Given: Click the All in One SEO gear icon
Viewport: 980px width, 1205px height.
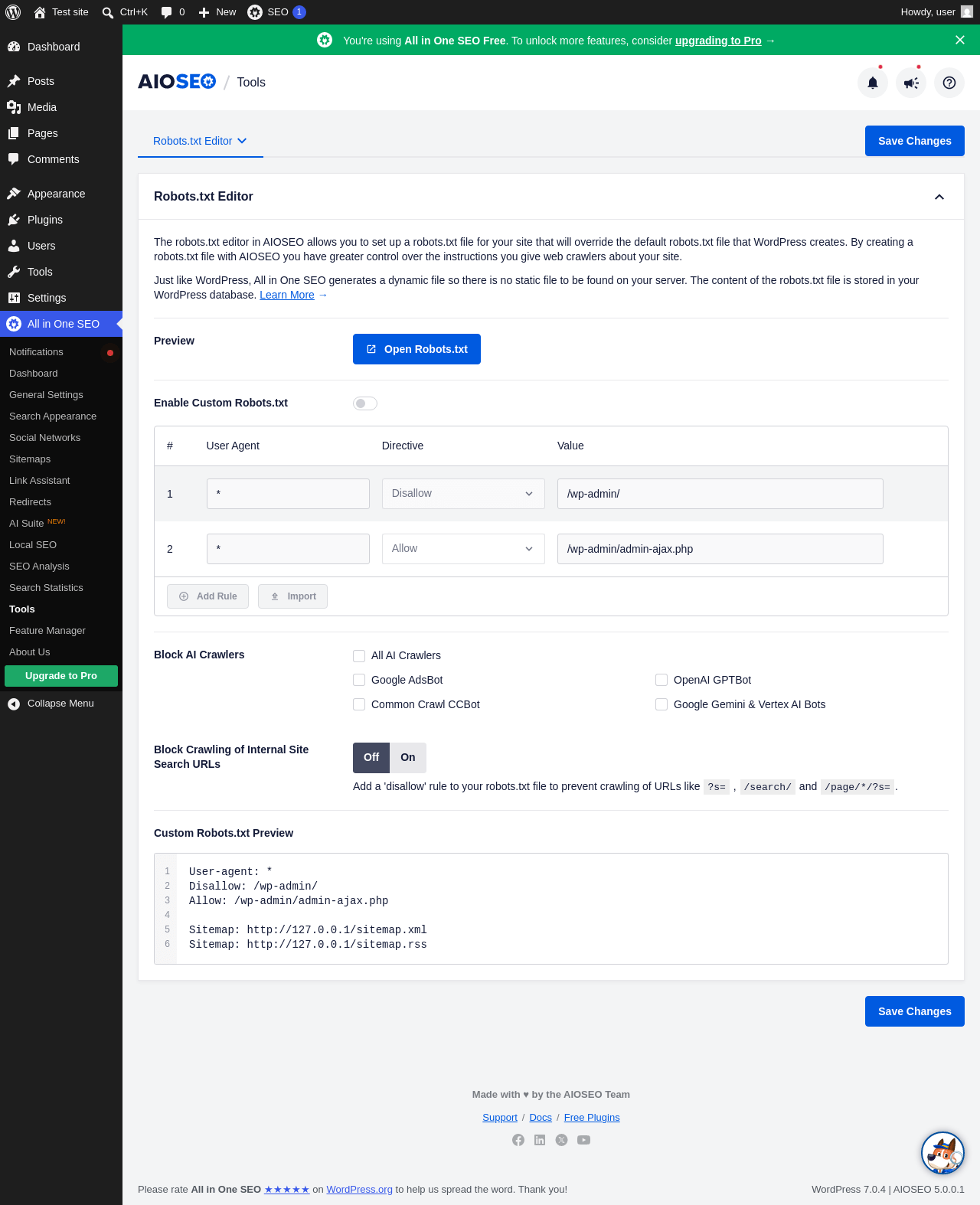Looking at the screenshot, I should coord(14,324).
